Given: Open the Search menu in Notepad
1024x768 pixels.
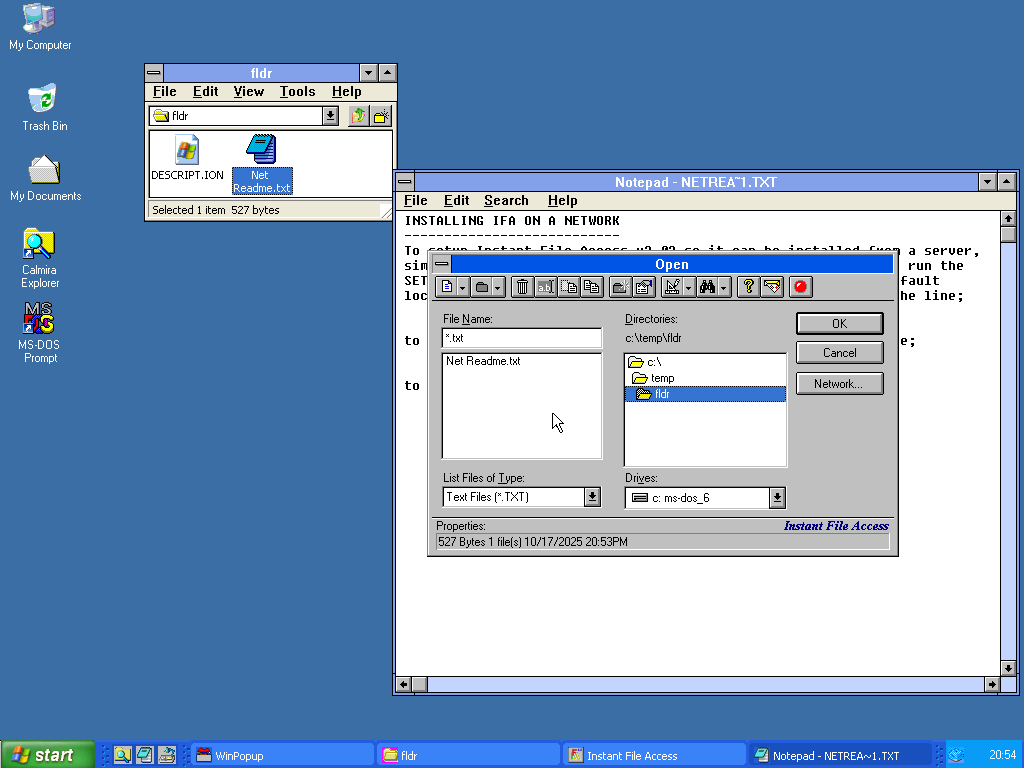Looking at the screenshot, I should 506,200.
